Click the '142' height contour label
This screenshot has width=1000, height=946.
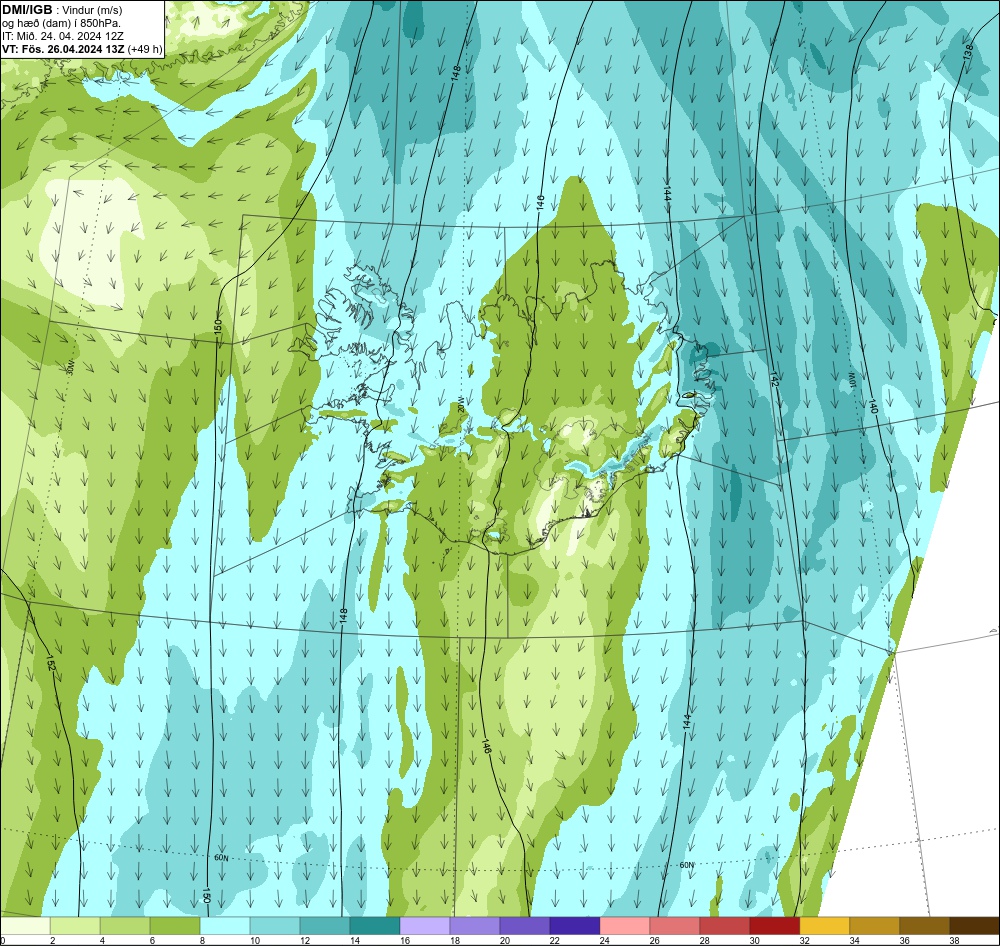pyautogui.click(x=774, y=379)
